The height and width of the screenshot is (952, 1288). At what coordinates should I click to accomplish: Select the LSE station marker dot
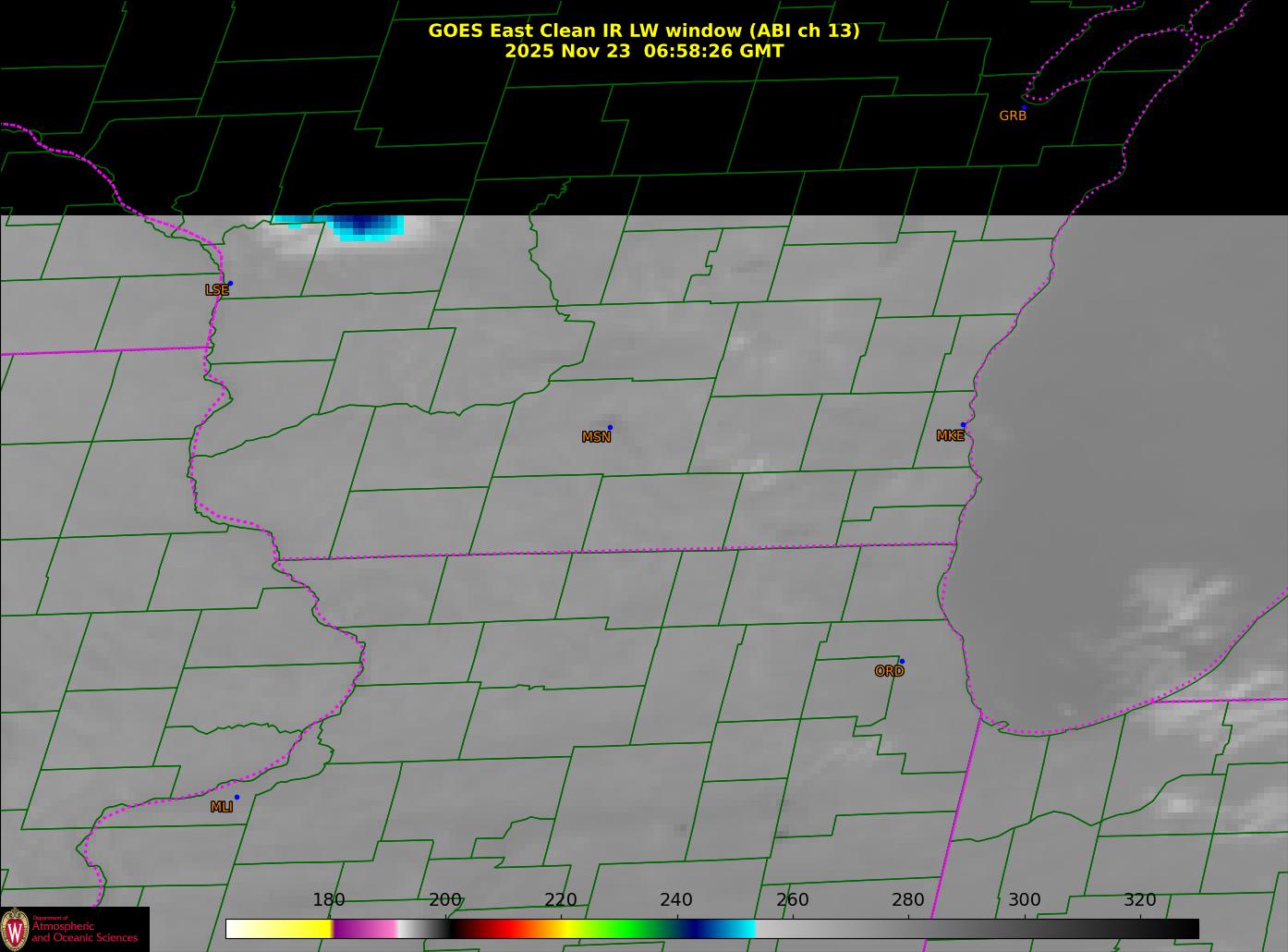tap(230, 283)
